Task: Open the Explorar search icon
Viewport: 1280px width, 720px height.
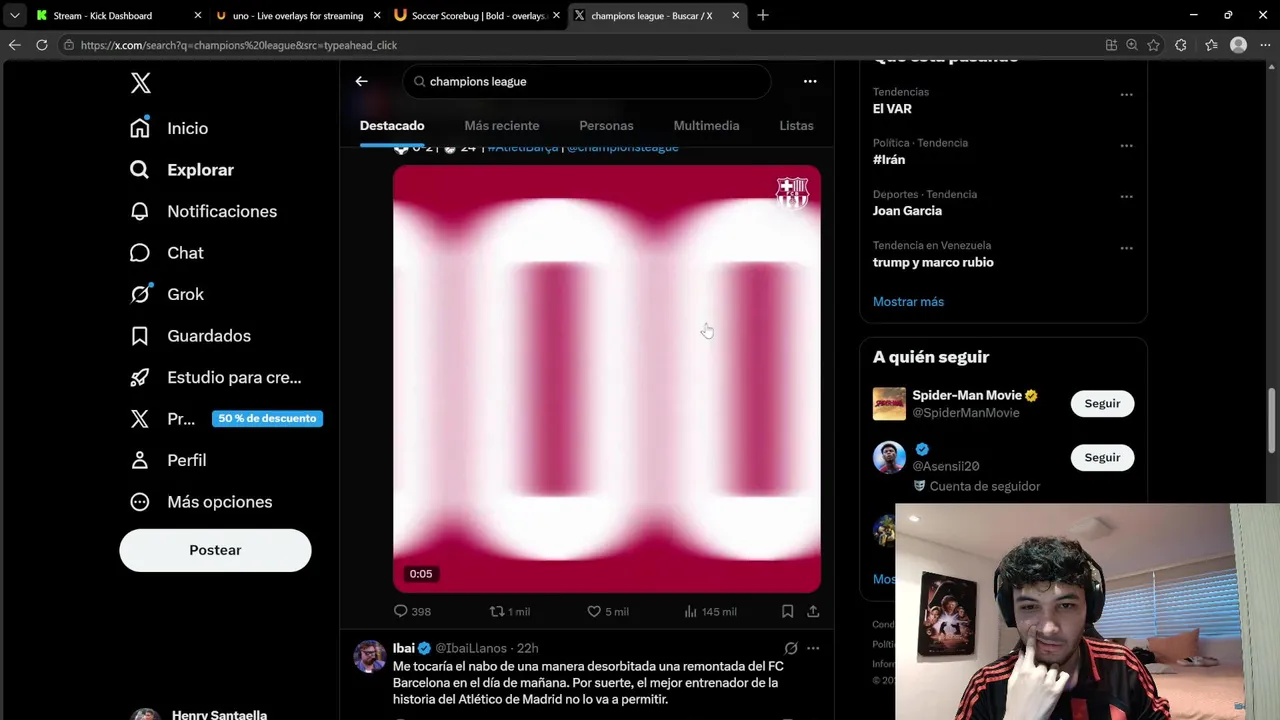Action: coord(140,170)
